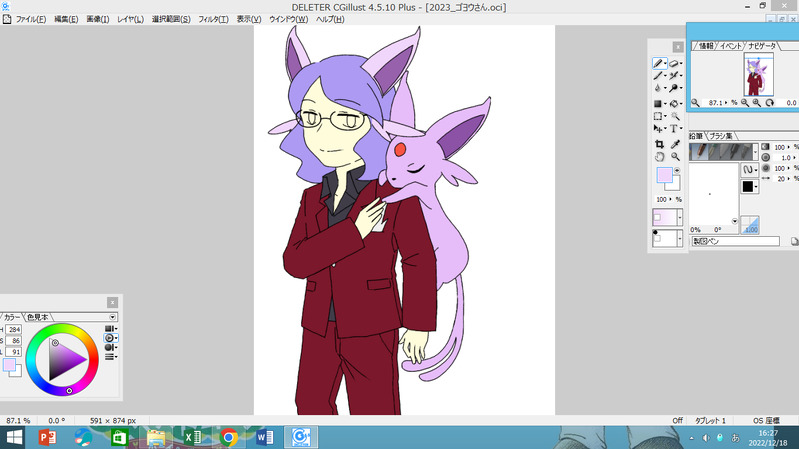Open the brush preview round options arrow
Image resolution: width=799 pixels, height=449 pixels.
click(x=734, y=221)
